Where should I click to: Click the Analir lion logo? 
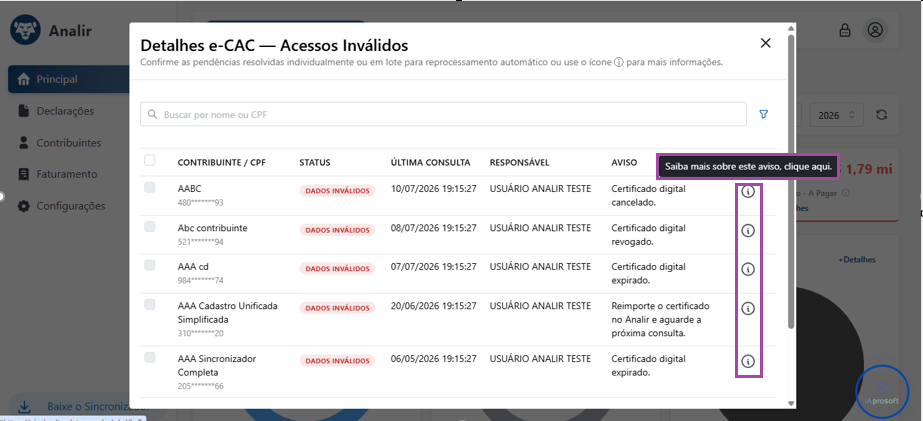coord(25,31)
